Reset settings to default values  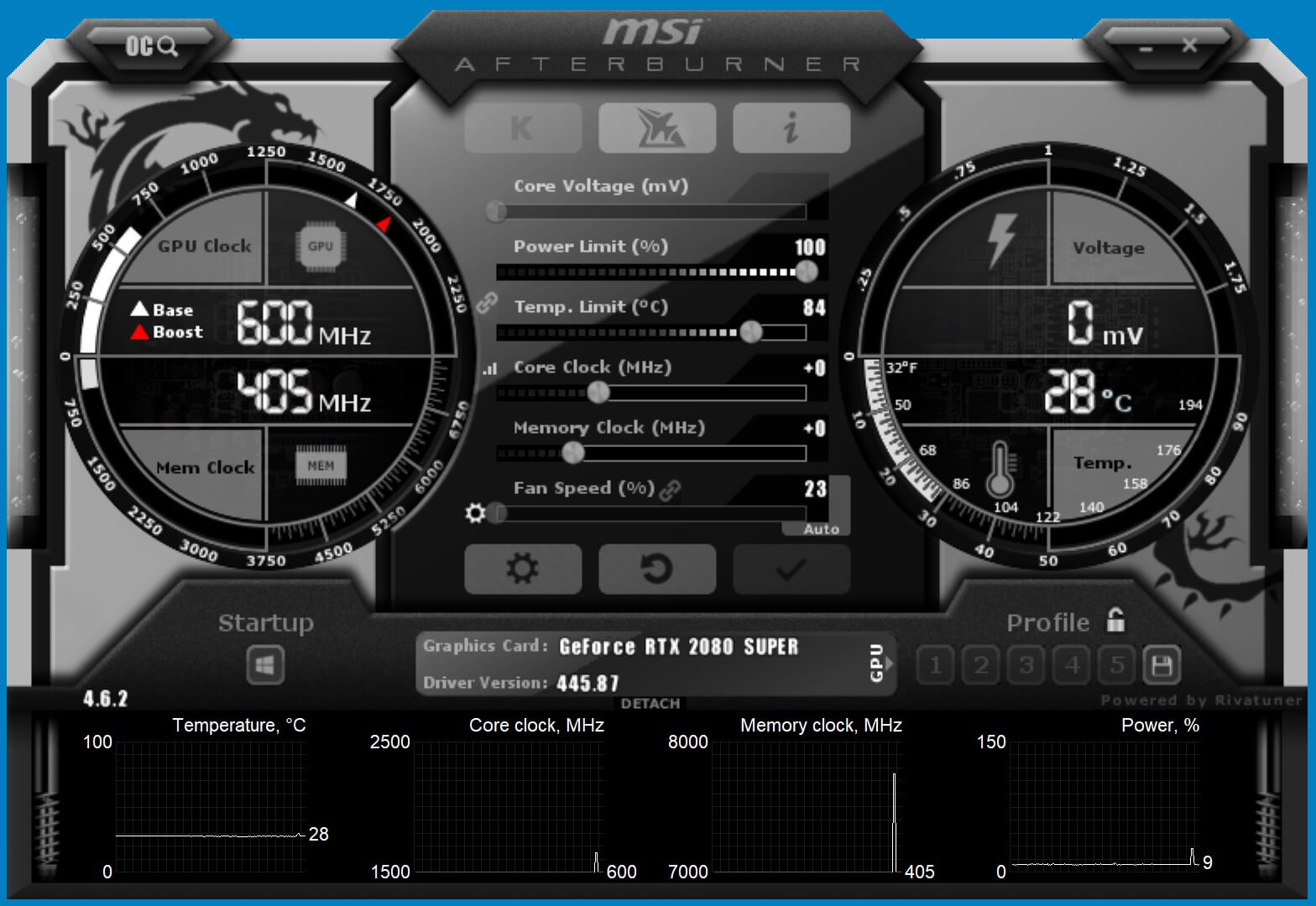656,569
